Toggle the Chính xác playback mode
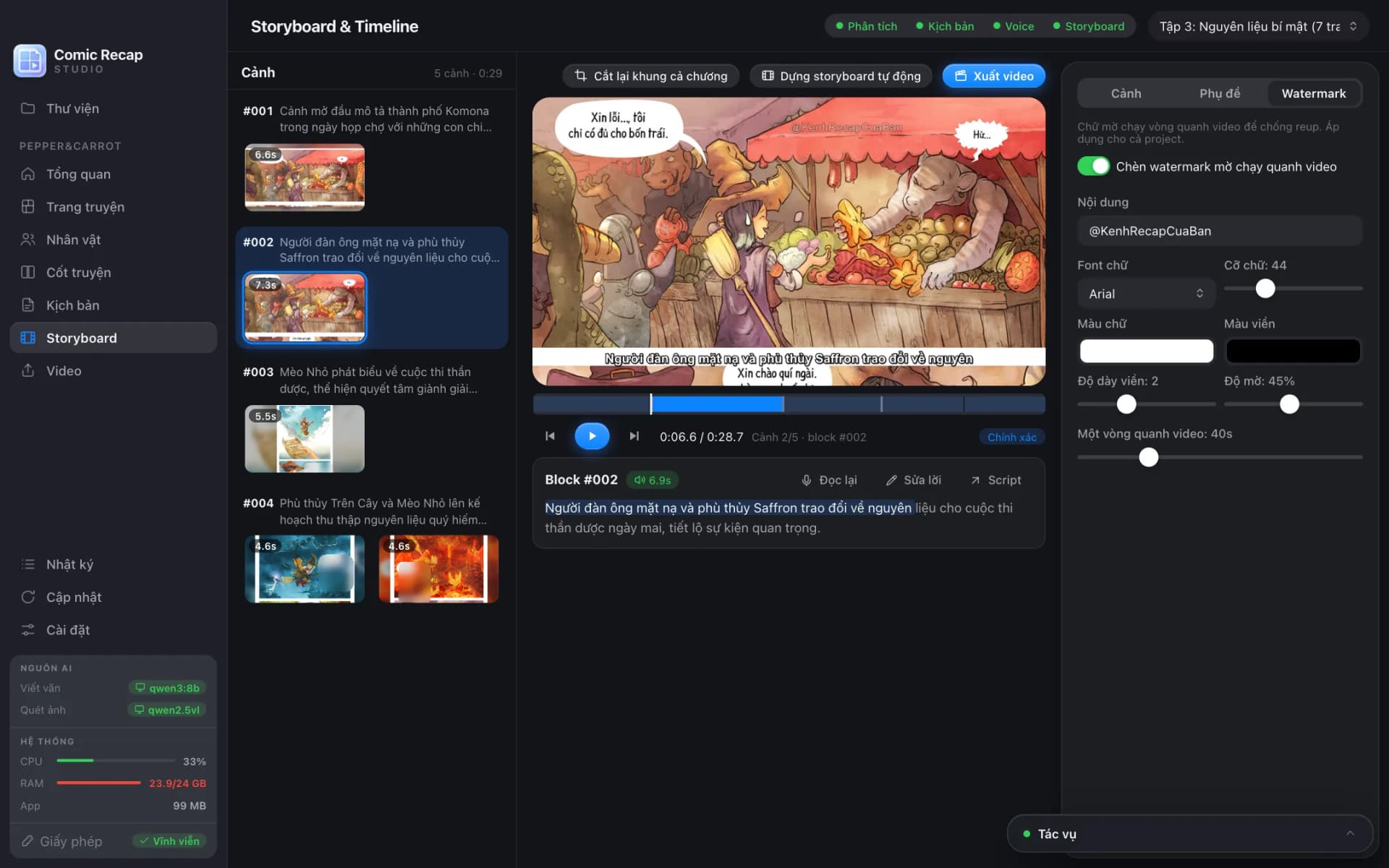Image resolution: width=1389 pixels, height=868 pixels. tap(1011, 437)
